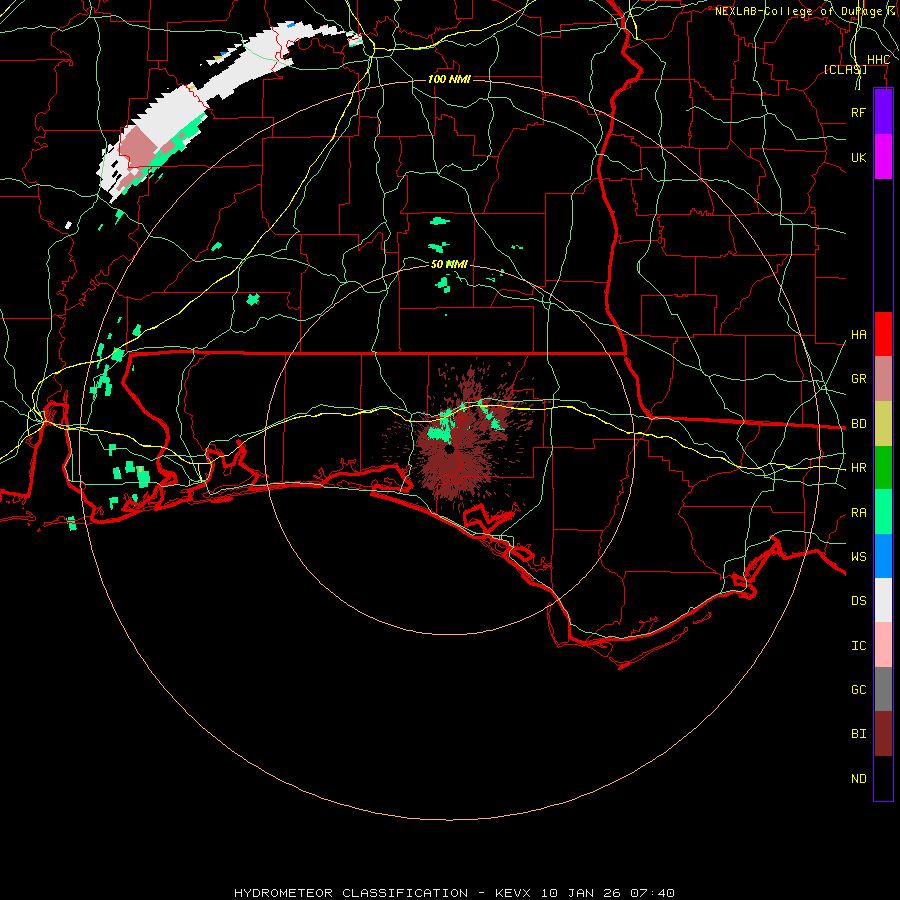Click the RA legend label
Image resolution: width=900 pixels, height=900 pixels.
[x=858, y=513]
